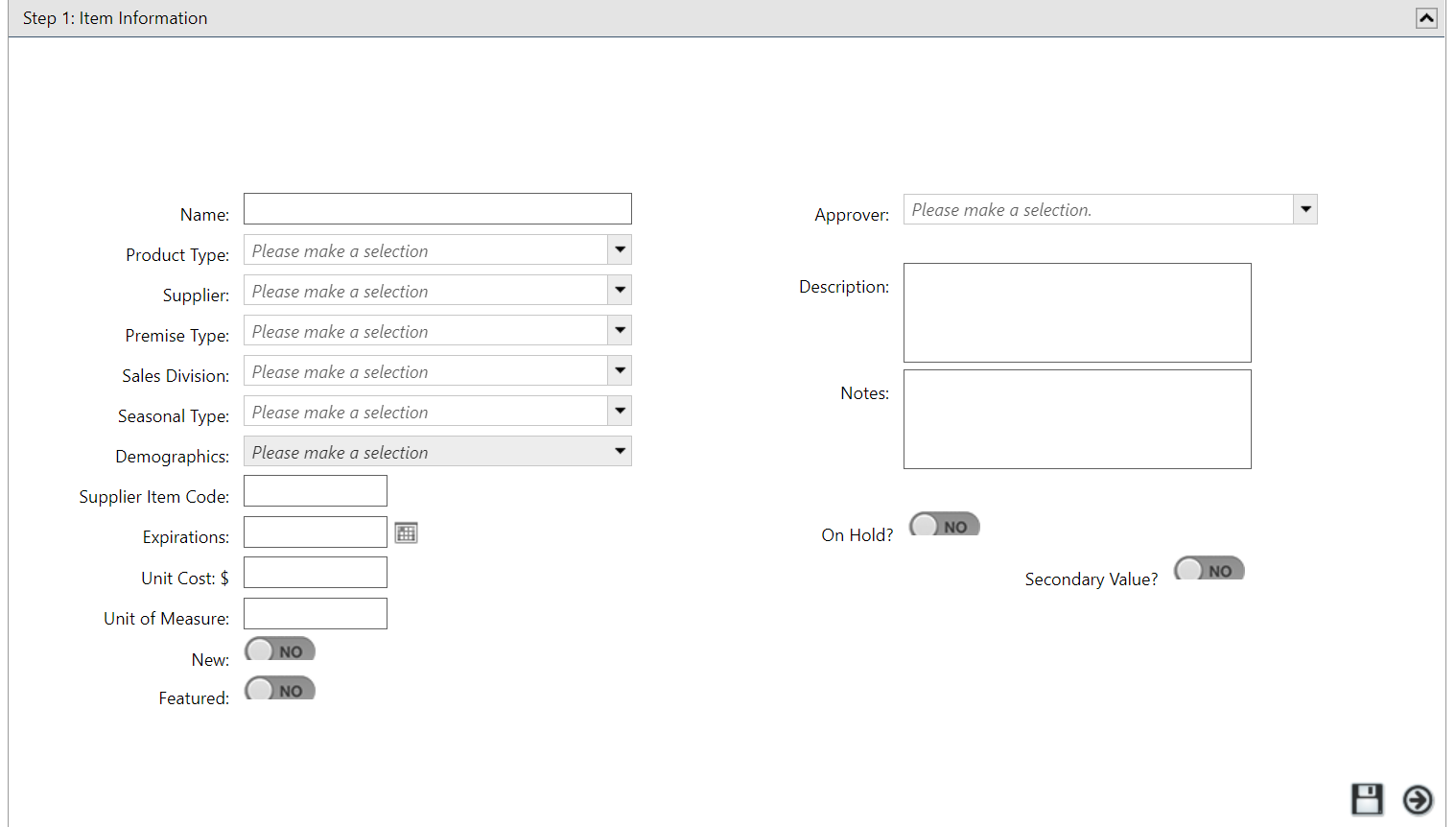This screenshot has width=1456, height=827.
Task: Click the Step 1: Item Information header
Action: pos(115,17)
